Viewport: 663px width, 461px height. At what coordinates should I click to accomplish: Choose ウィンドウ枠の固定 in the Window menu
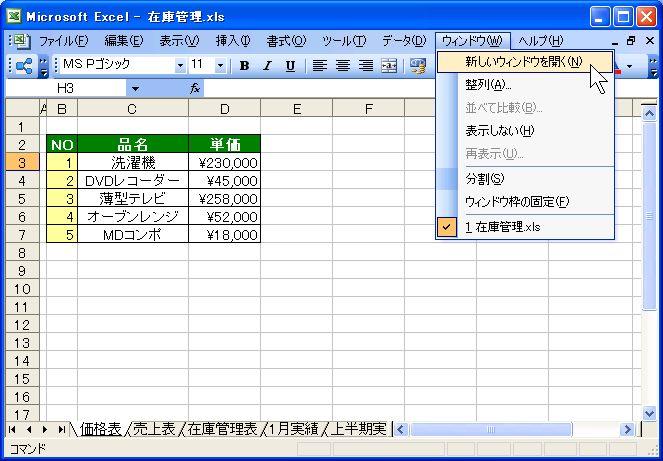(517, 202)
